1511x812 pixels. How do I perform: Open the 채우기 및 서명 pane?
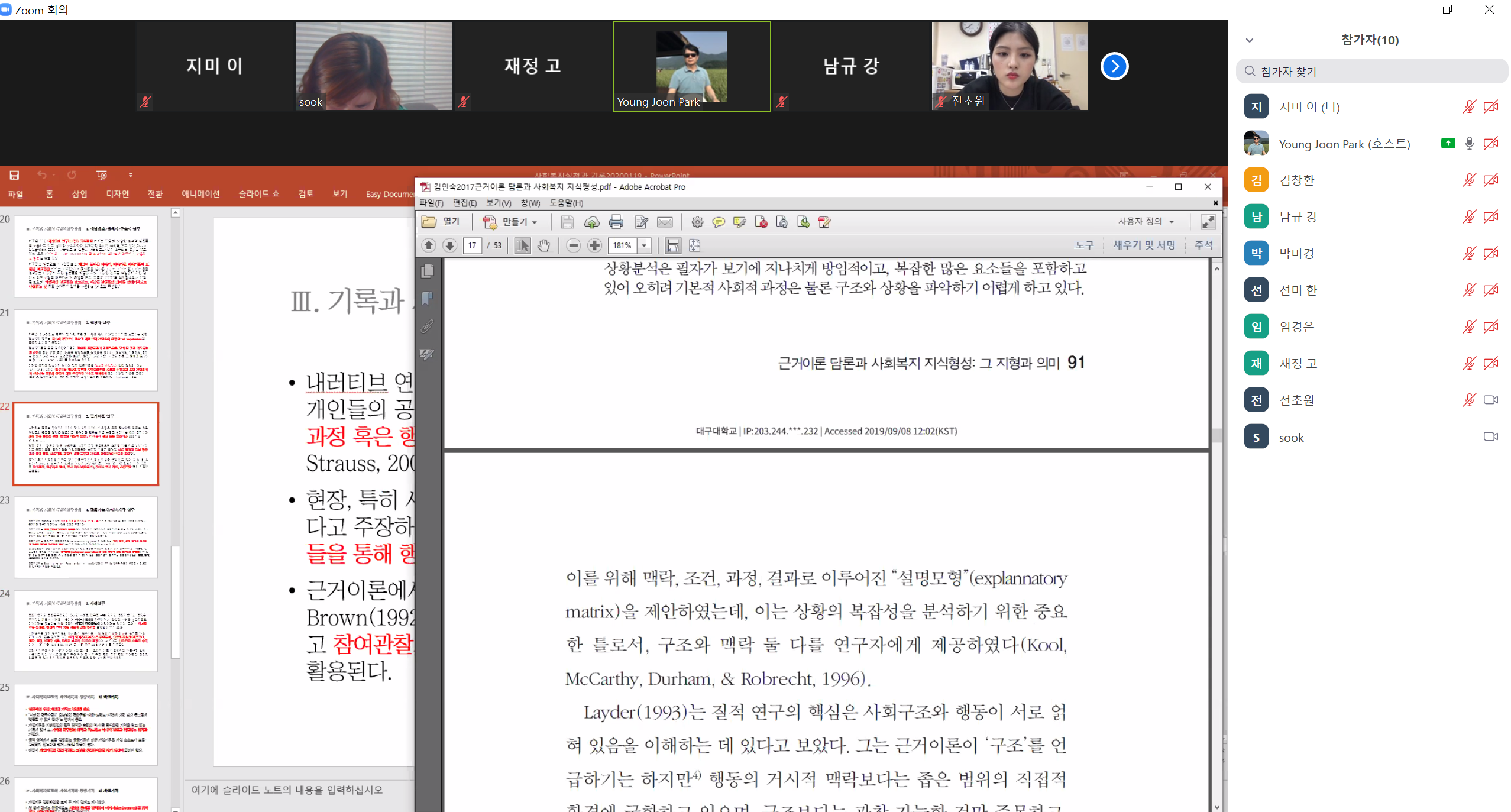[1144, 245]
